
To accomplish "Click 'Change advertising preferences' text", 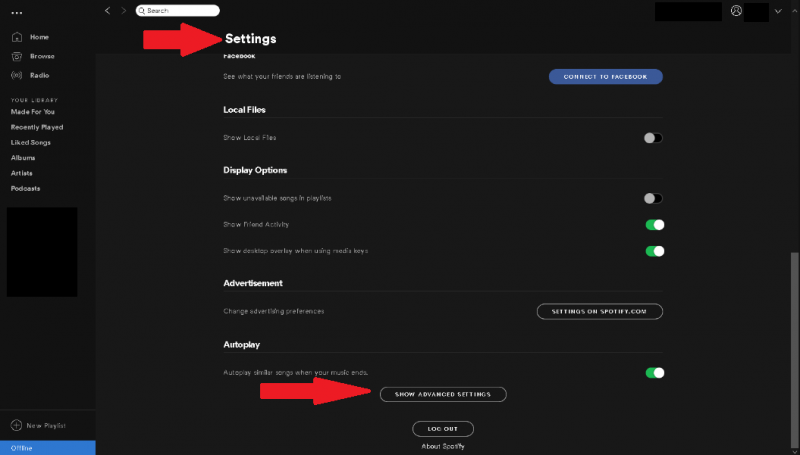I will [273, 311].
